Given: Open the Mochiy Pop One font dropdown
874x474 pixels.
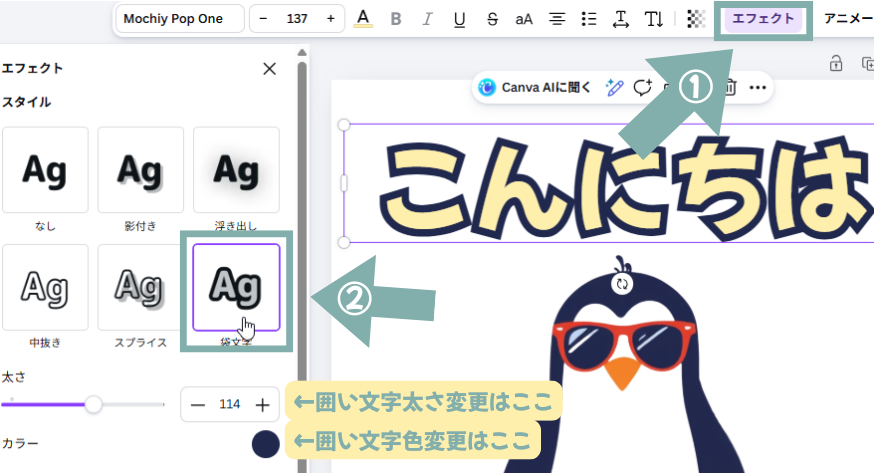Looking at the screenshot, I should coord(180,19).
